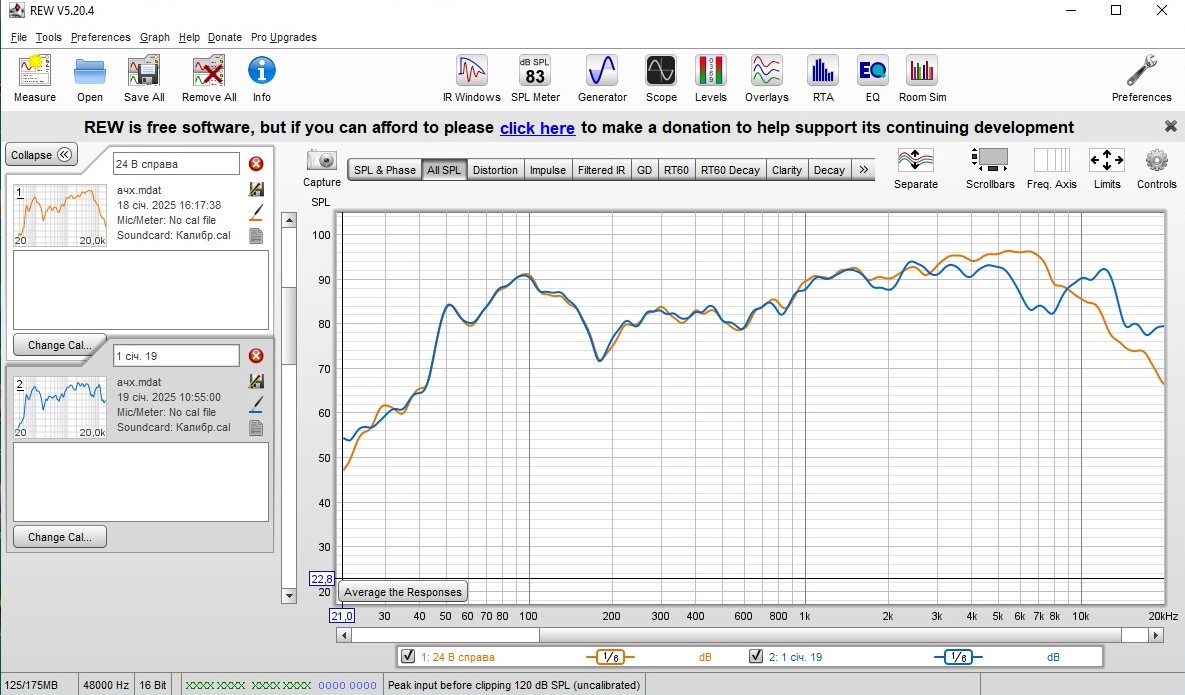The height and width of the screenshot is (695, 1185).
Task: Switch to GD tab
Action: tap(644, 170)
